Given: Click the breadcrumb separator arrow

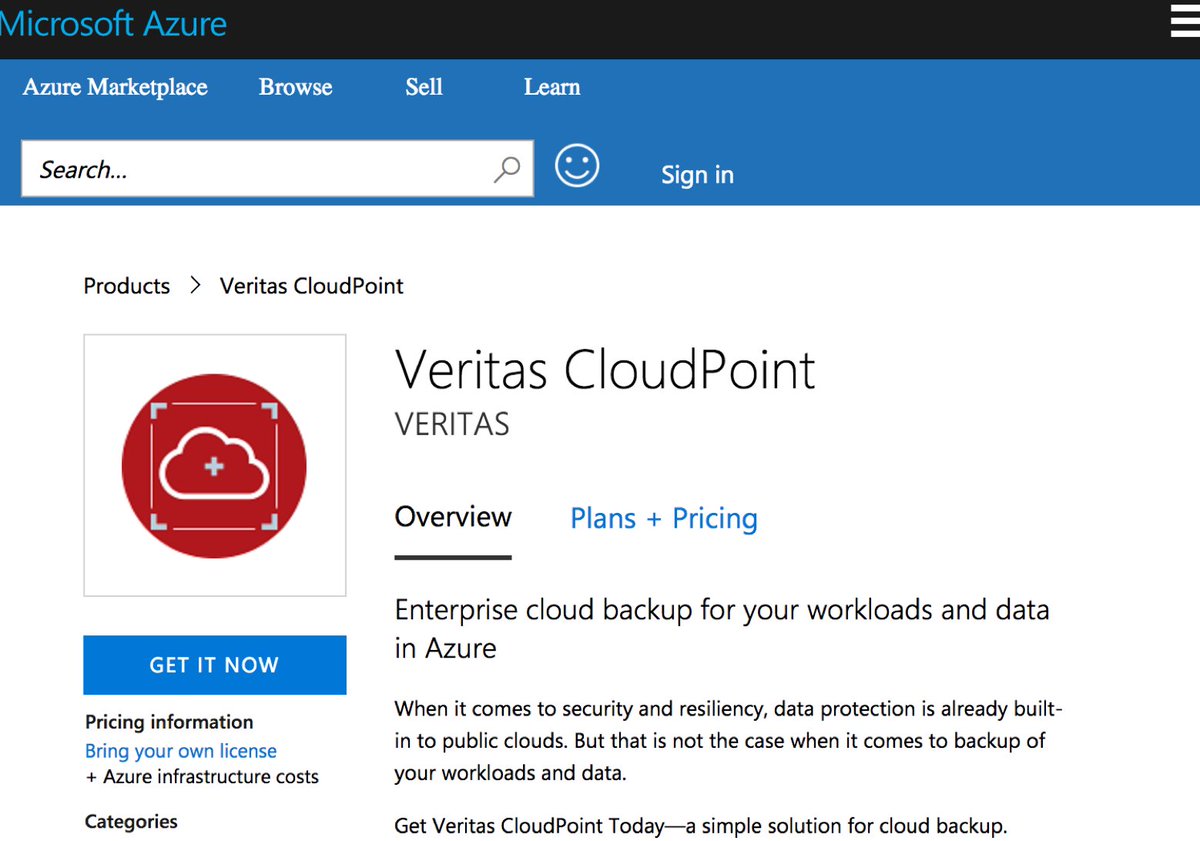Looking at the screenshot, I should click(x=195, y=285).
